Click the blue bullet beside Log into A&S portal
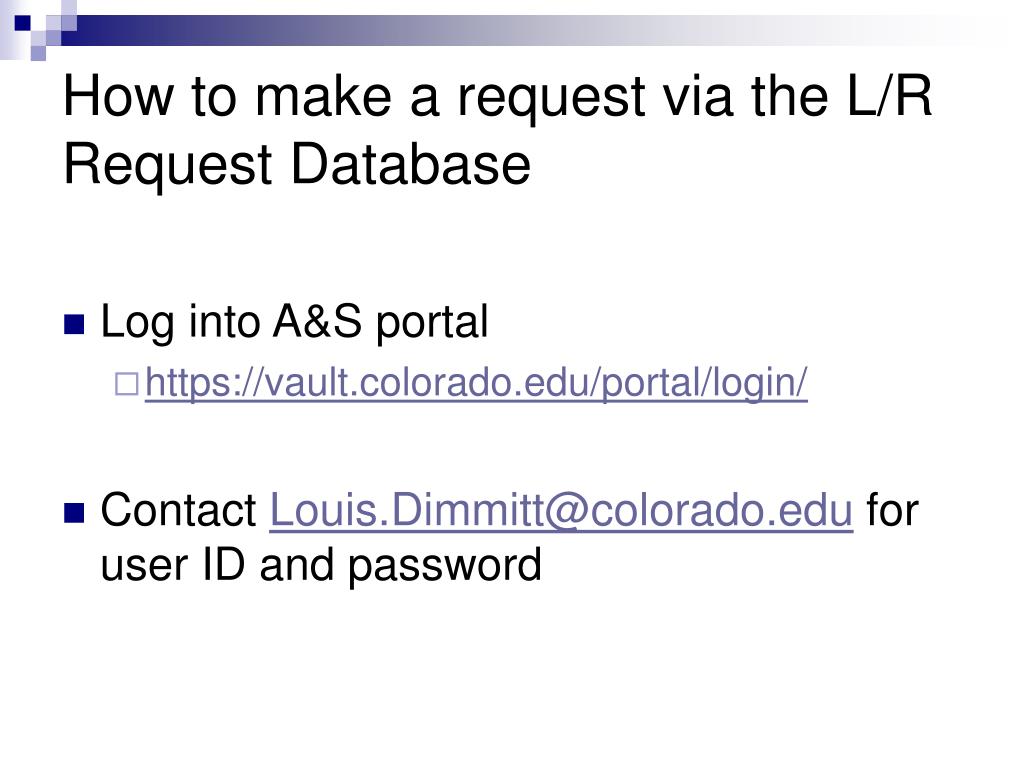 [74, 324]
